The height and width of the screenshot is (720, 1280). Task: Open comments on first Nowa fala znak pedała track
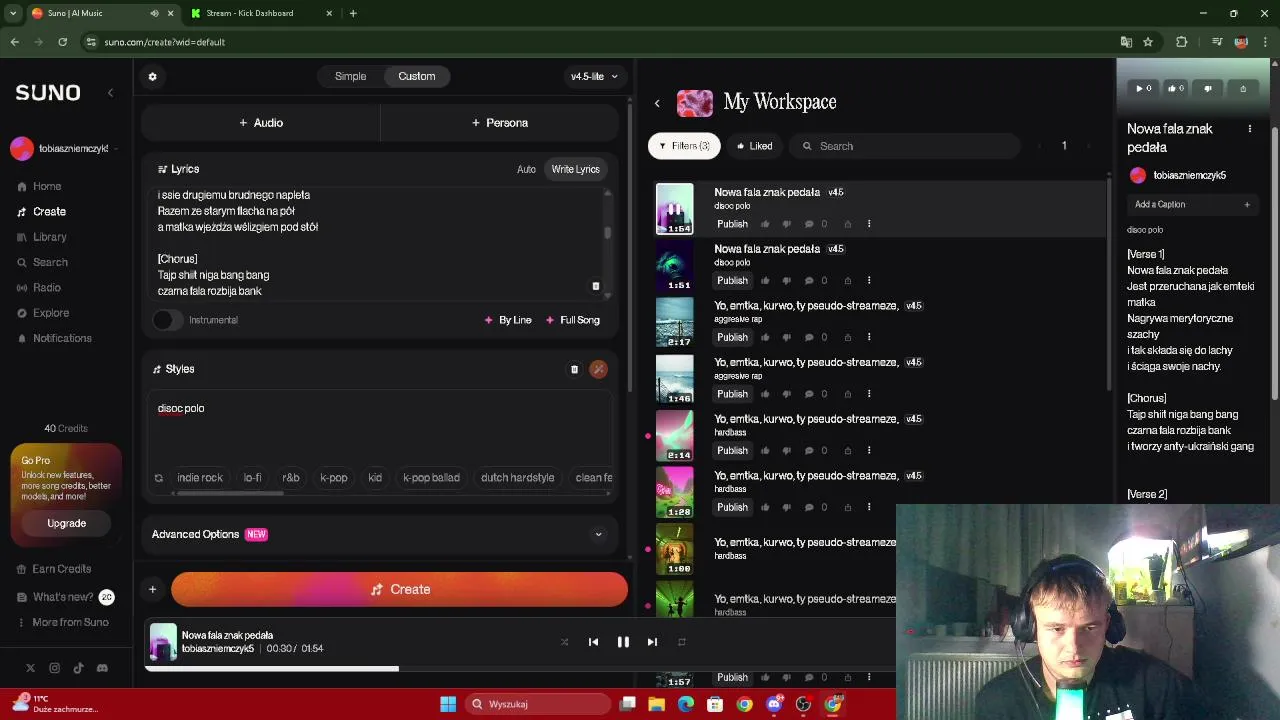click(808, 224)
